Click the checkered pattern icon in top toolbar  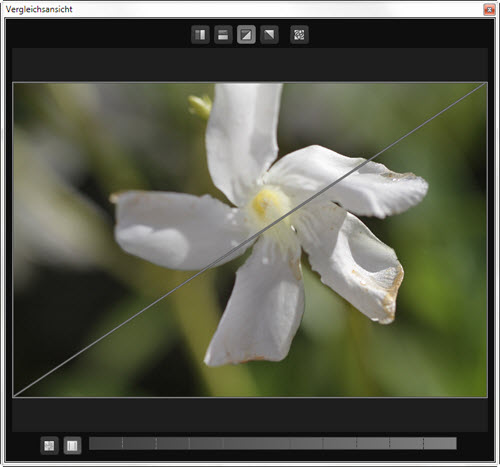[x=299, y=35]
